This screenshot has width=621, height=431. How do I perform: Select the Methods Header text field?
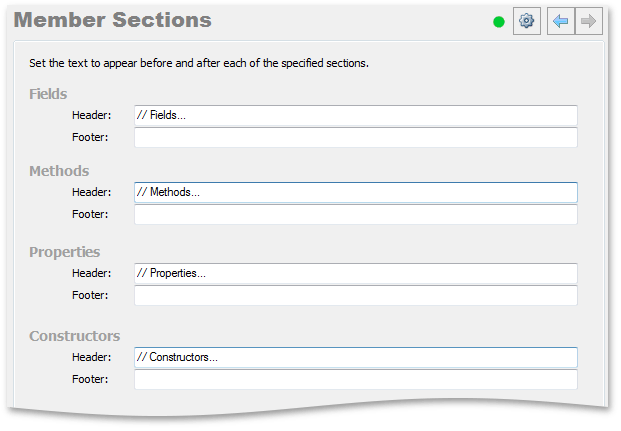click(x=356, y=192)
